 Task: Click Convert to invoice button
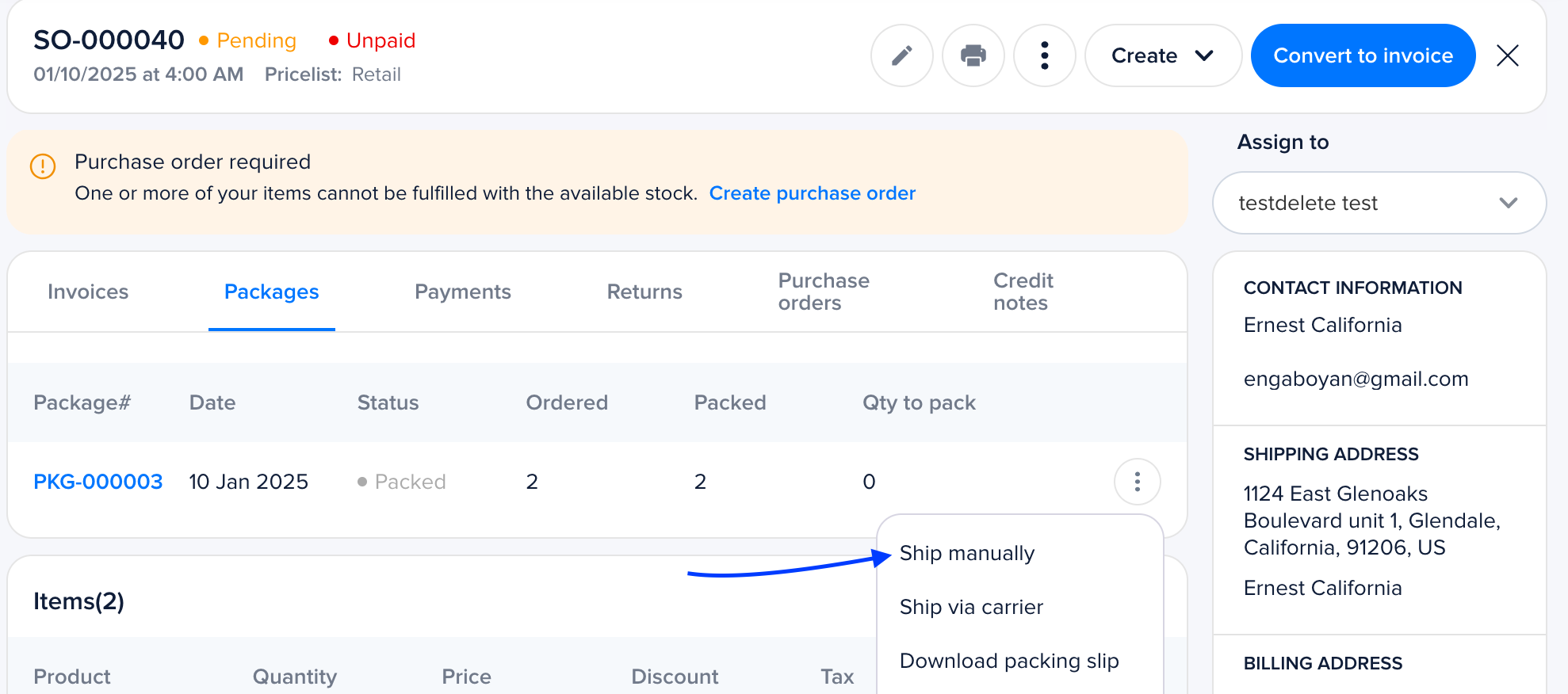pyautogui.click(x=1363, y=55)
